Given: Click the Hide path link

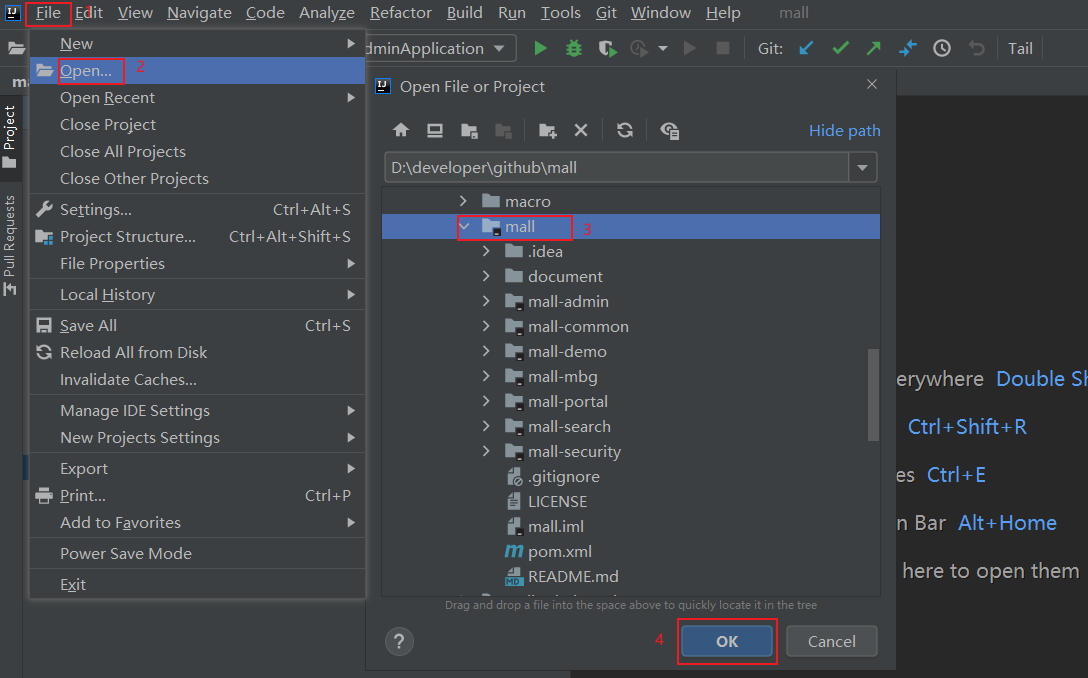Looking at the screenshot, I should pyautogui.click(x=844, y=130).
